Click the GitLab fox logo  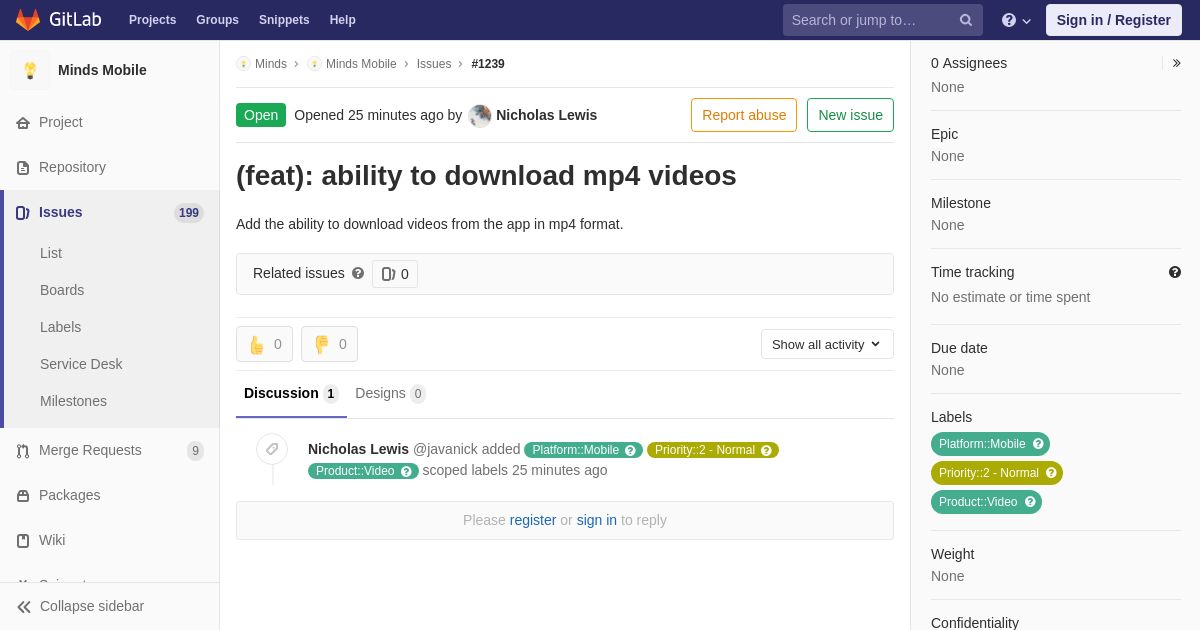click(x=28, y=20)
